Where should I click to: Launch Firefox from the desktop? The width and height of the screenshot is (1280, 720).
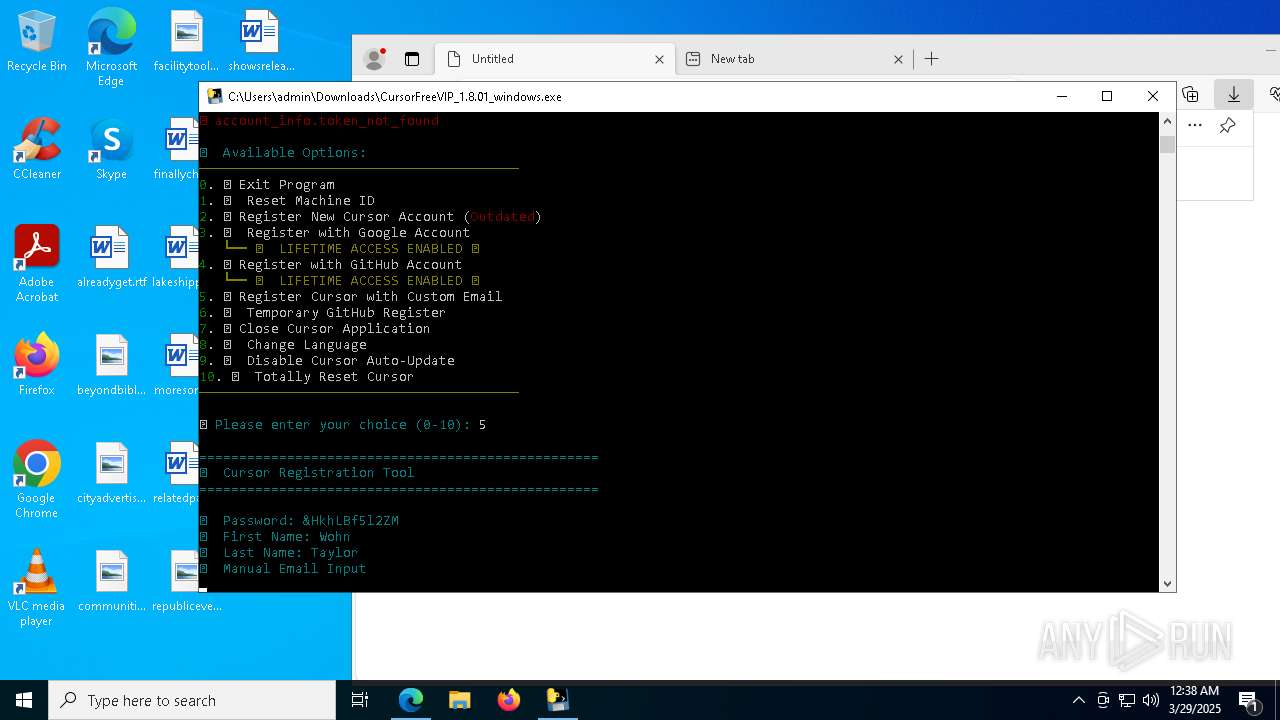pyautogui.click(x=36, y=365)
